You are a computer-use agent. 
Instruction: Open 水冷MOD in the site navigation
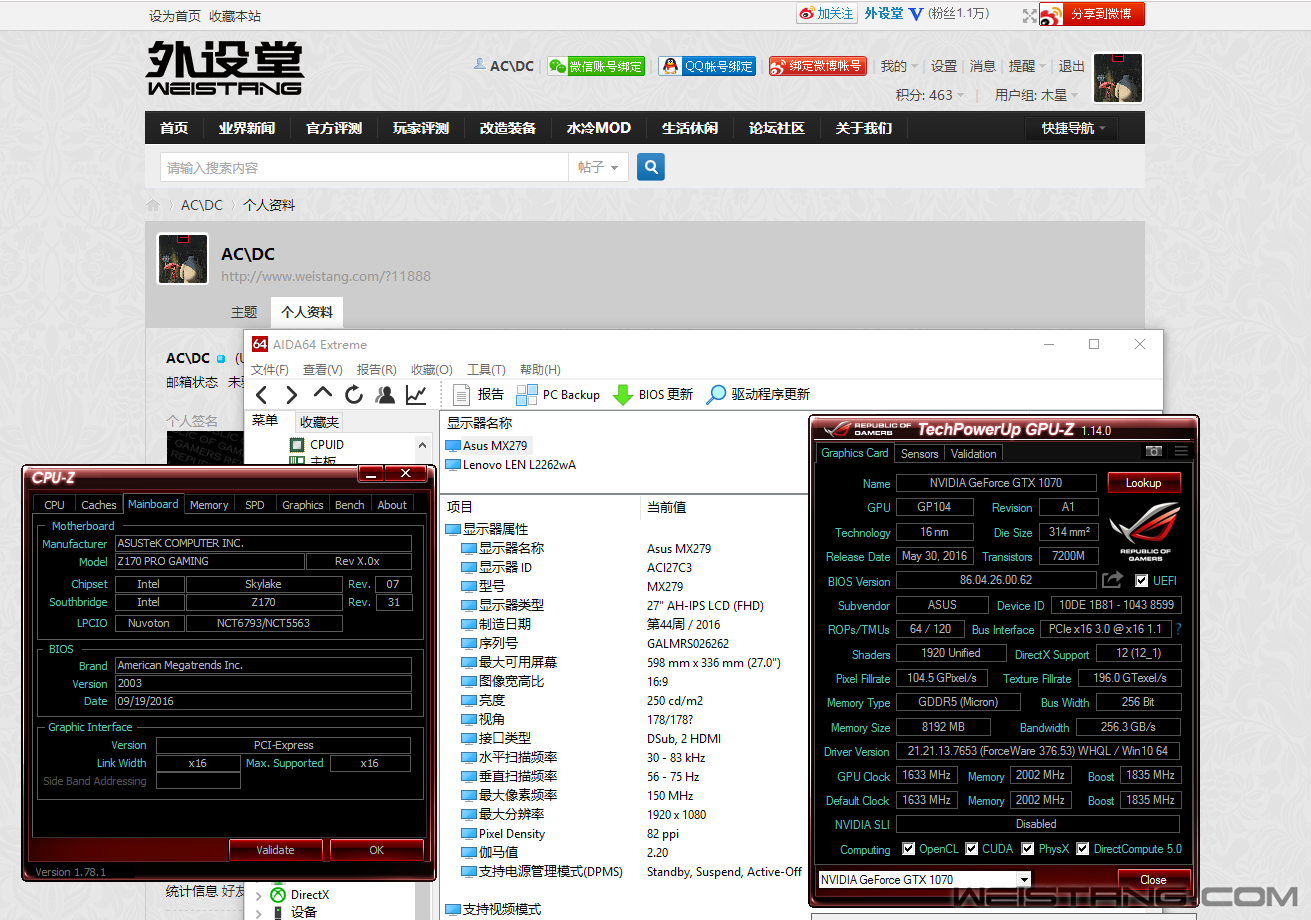coord(599,128)
